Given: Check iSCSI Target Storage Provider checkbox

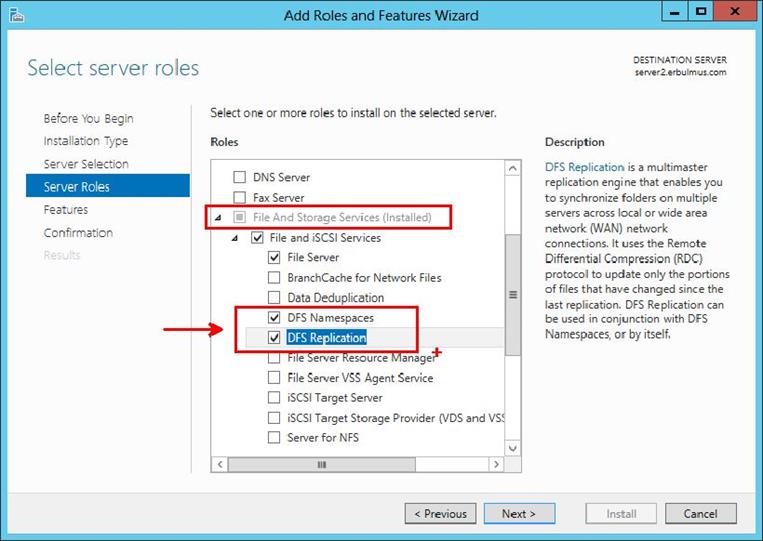Looking at the screenshot, I should tap(274, 418).
